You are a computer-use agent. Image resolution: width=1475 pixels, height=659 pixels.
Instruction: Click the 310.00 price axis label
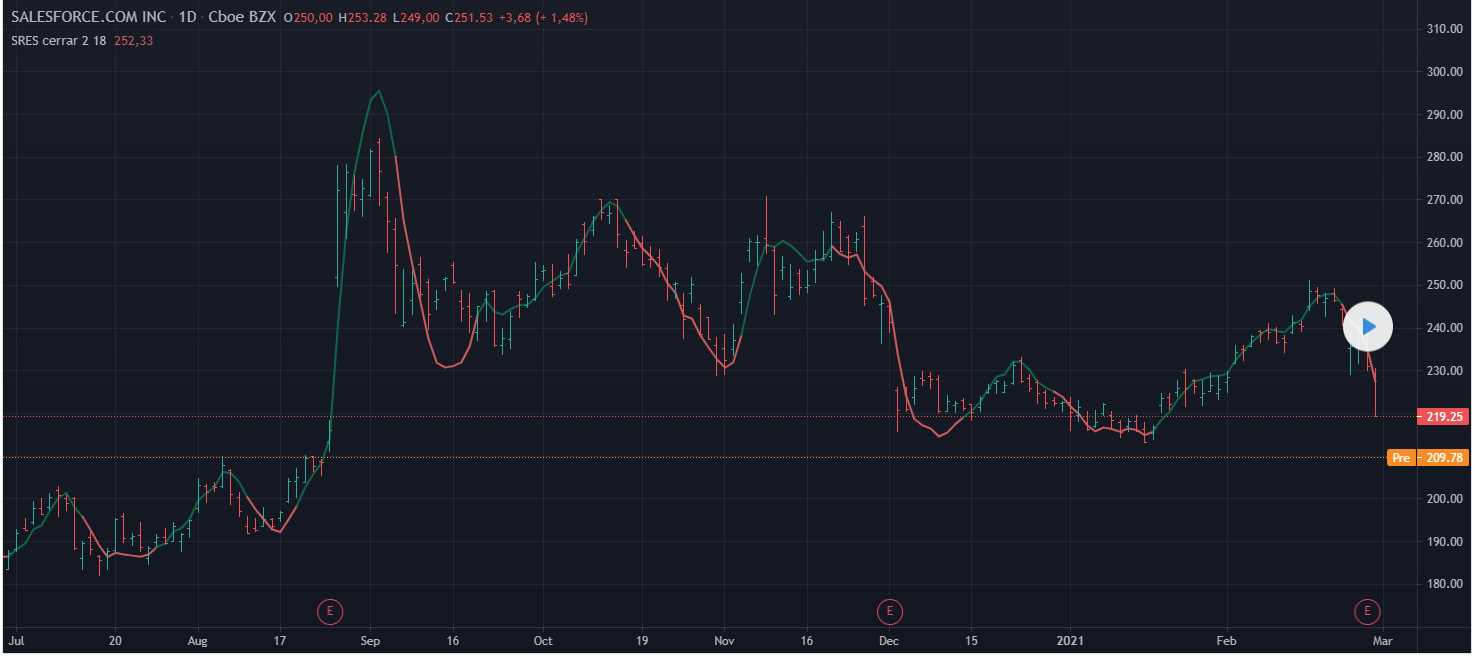coord(1443,29)
